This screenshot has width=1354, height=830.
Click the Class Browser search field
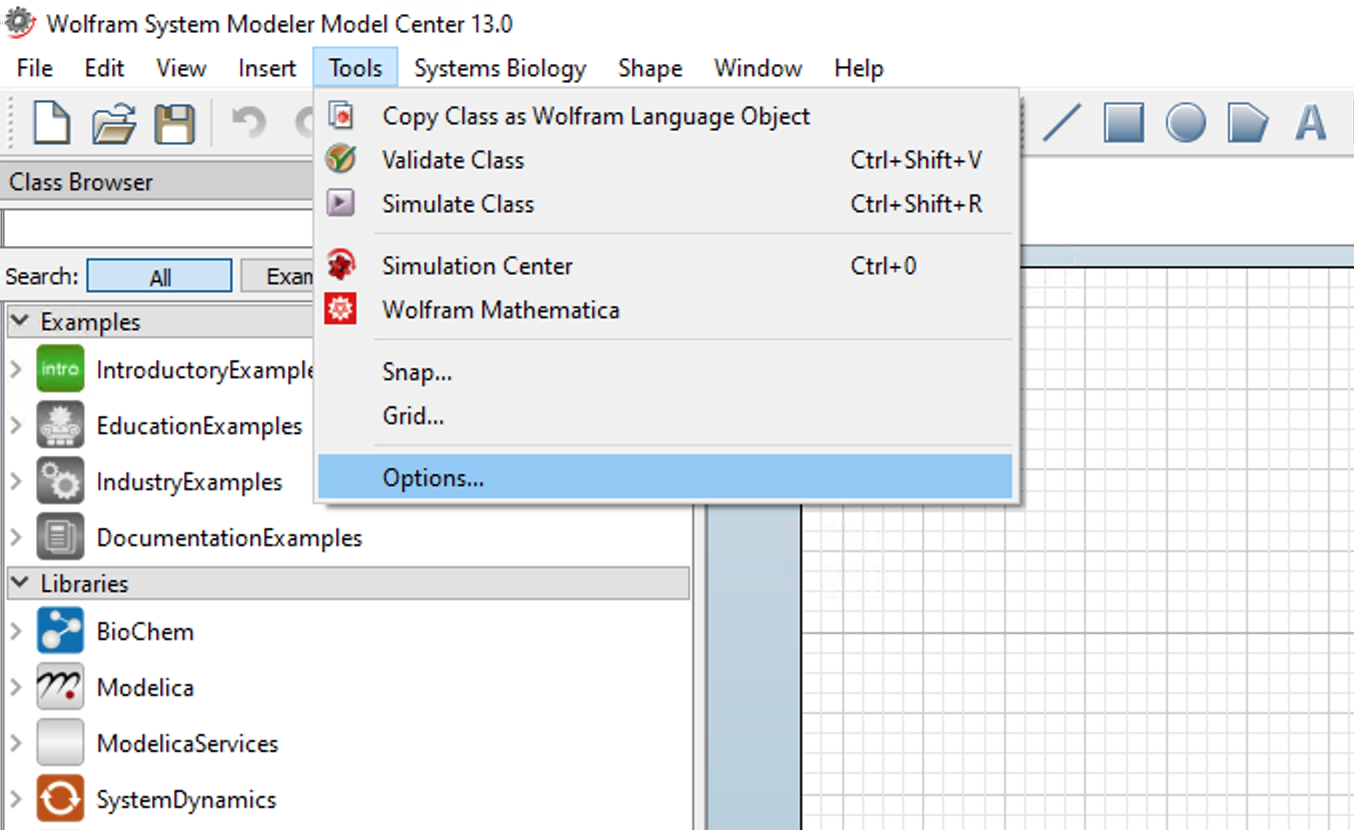150,228
